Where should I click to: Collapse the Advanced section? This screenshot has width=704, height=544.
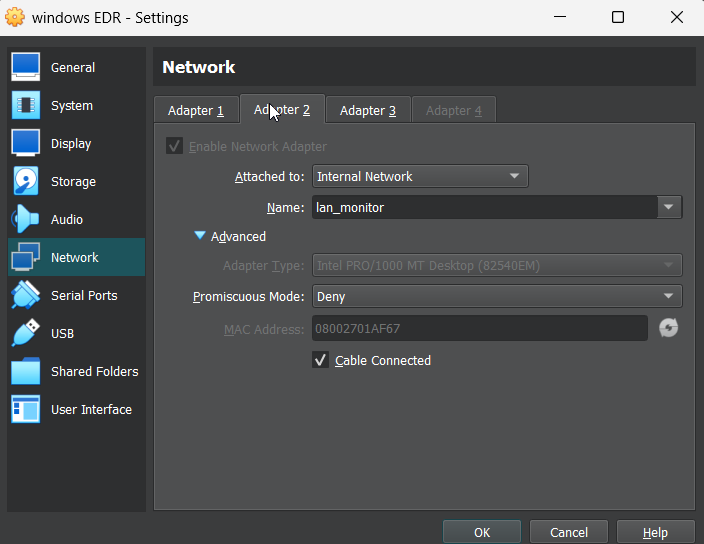coord(200,236)
